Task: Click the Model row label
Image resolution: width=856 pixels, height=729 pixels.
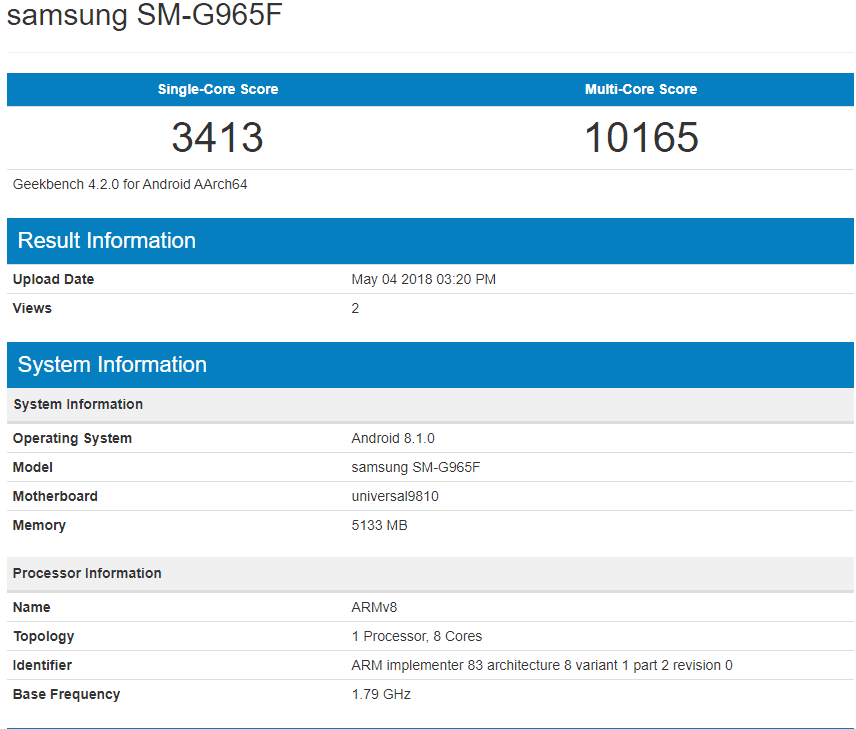Action: click(x=33, y=467)
